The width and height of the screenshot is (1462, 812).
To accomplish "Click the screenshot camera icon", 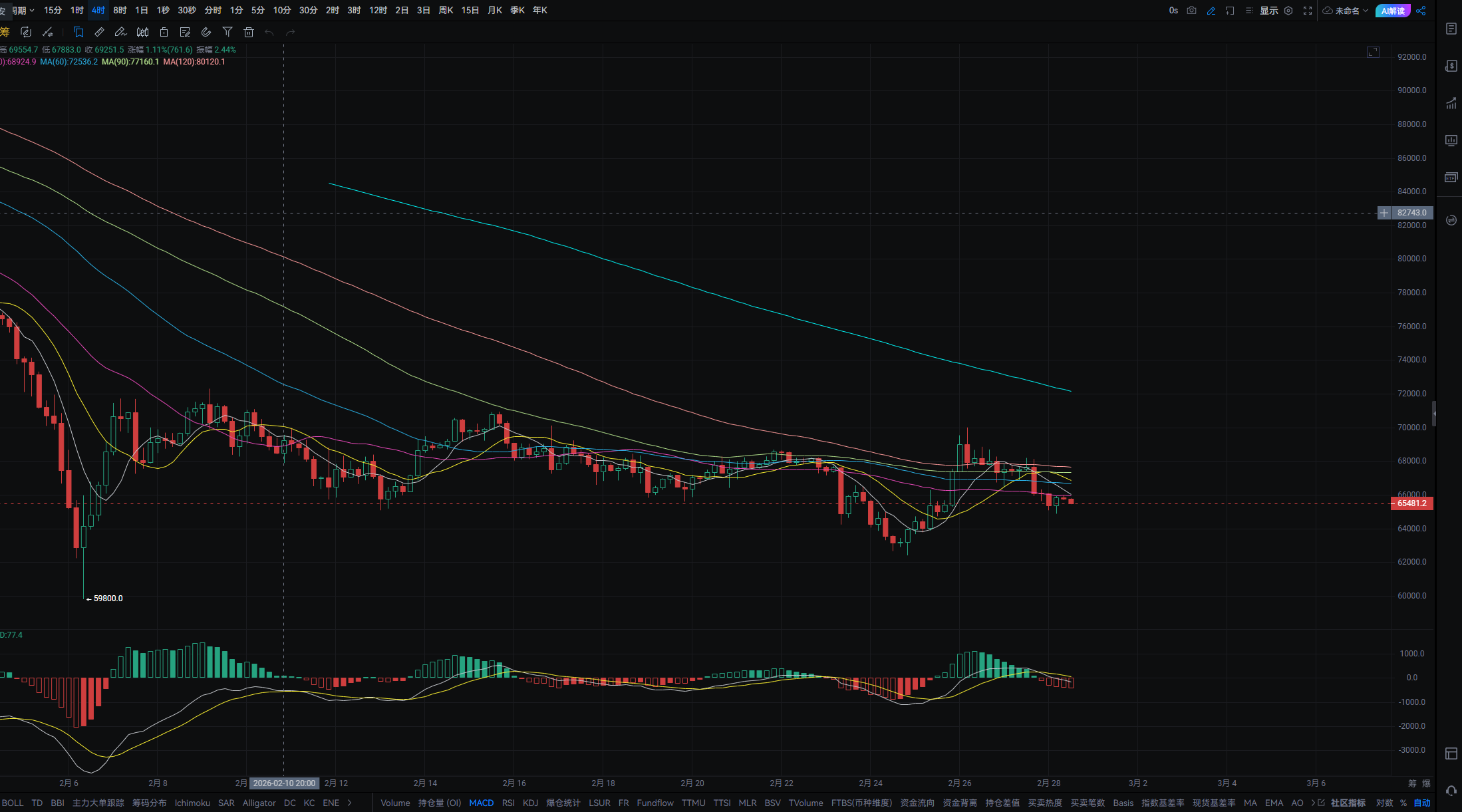I will (1191, 11).
